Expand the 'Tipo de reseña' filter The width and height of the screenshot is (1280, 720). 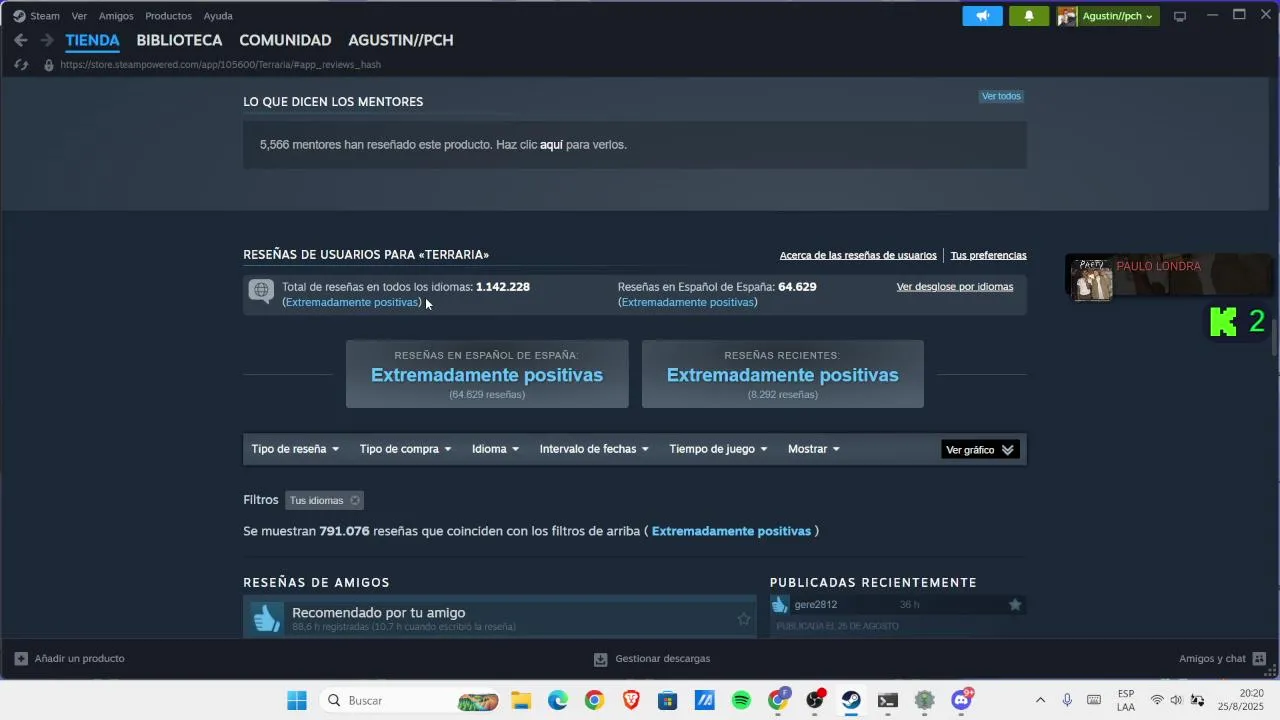coord(295,449)
